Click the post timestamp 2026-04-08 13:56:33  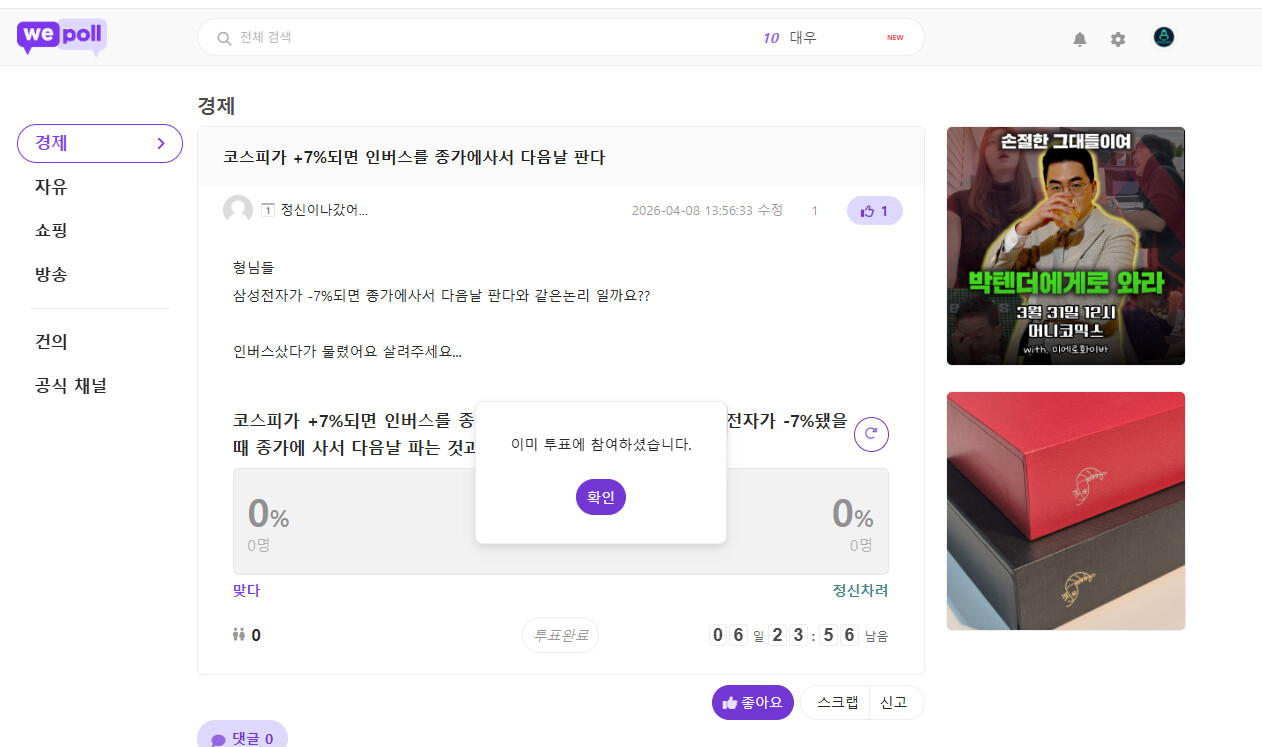(x=692, y=211)
